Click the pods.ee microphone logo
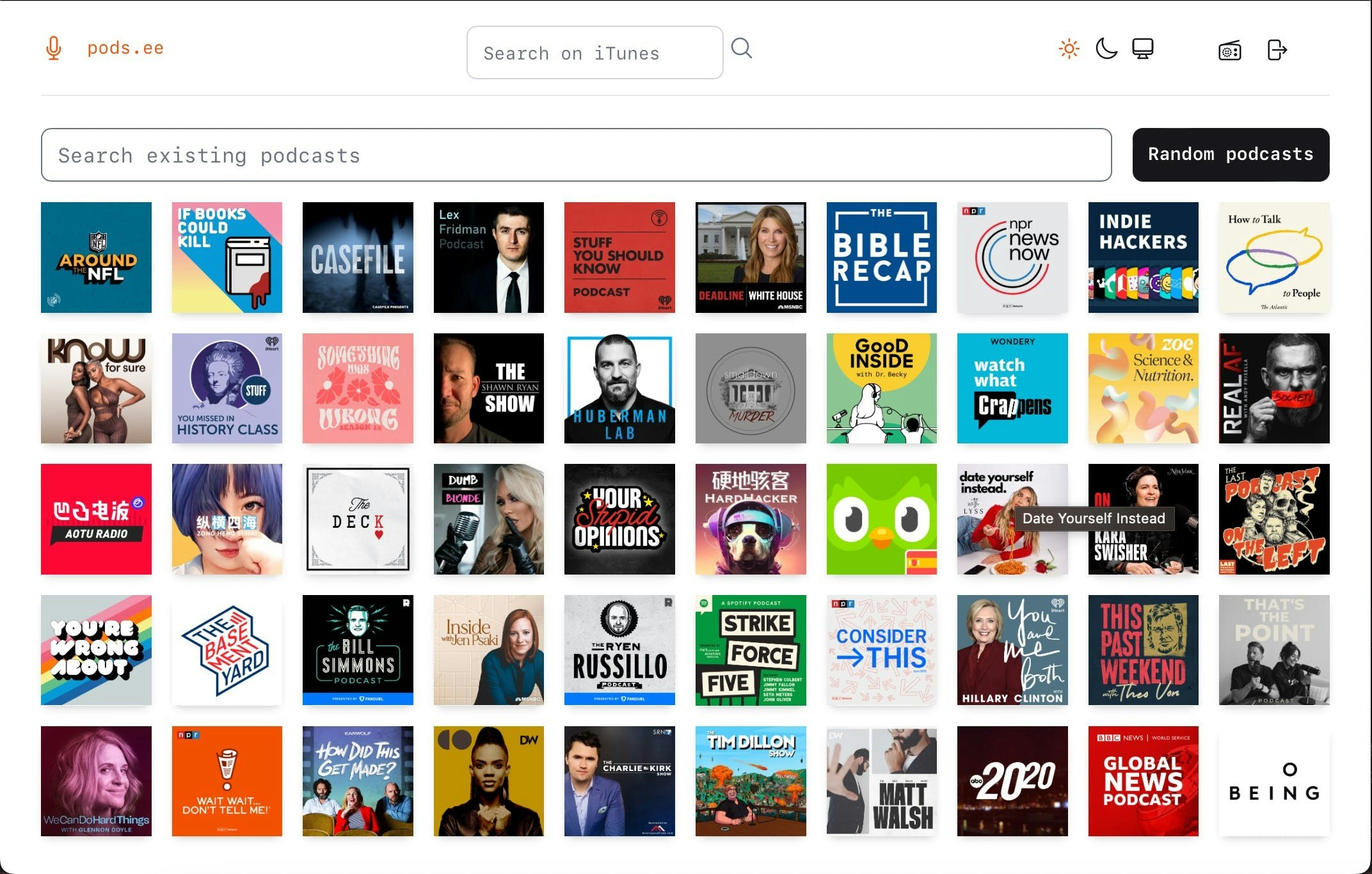The width and height of the screenshot is (1372, 874). click(x=54, y=48)
